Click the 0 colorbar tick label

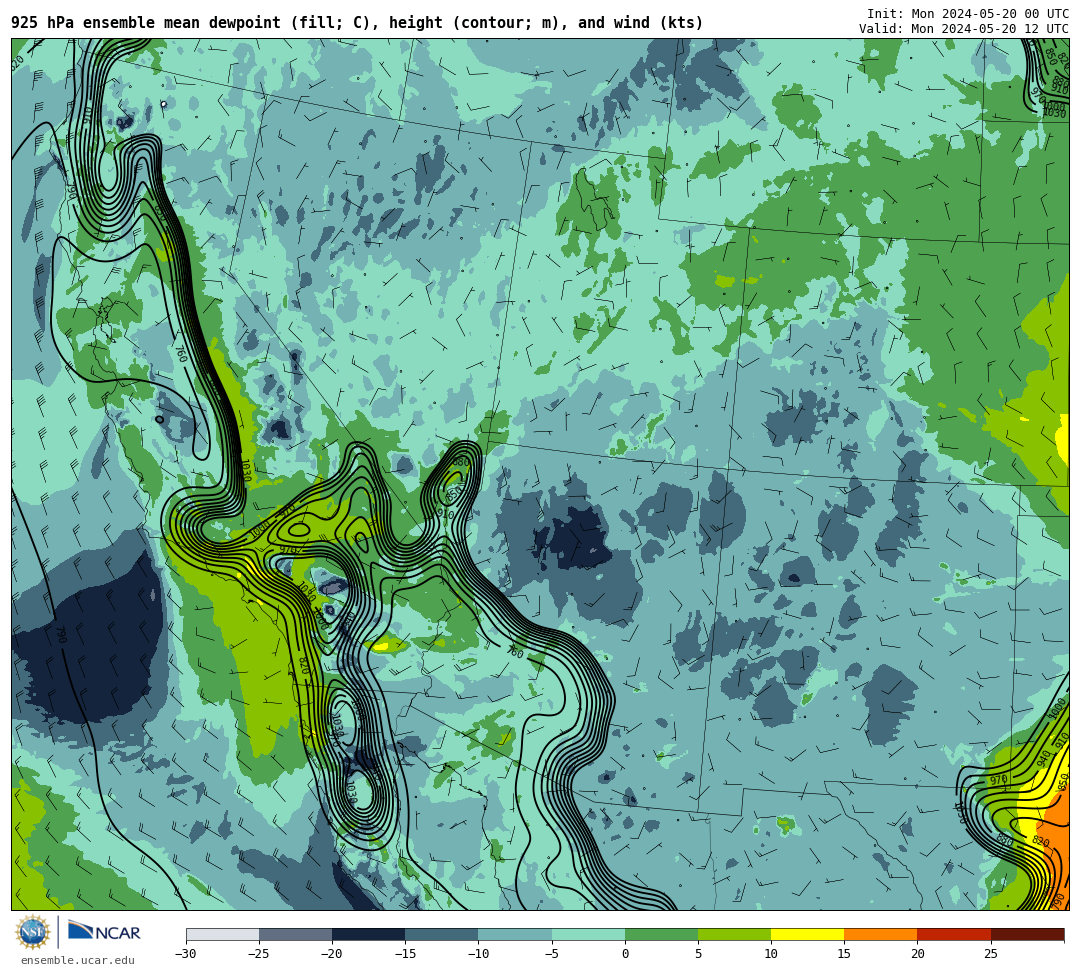[625, 954]
